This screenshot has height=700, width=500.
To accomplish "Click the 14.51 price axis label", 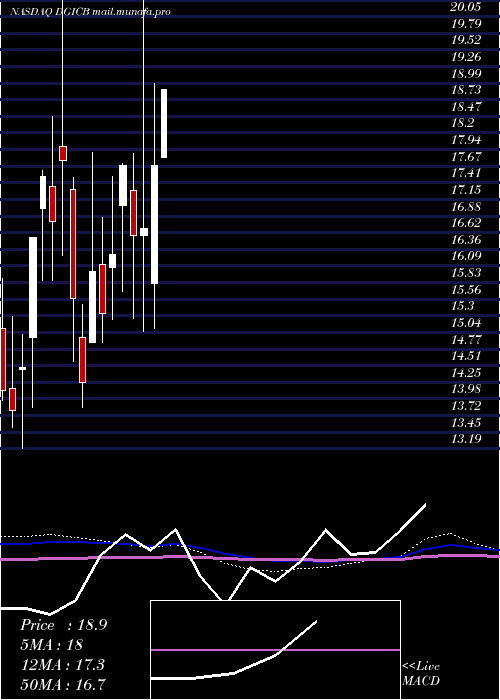I will coord(466,356).
